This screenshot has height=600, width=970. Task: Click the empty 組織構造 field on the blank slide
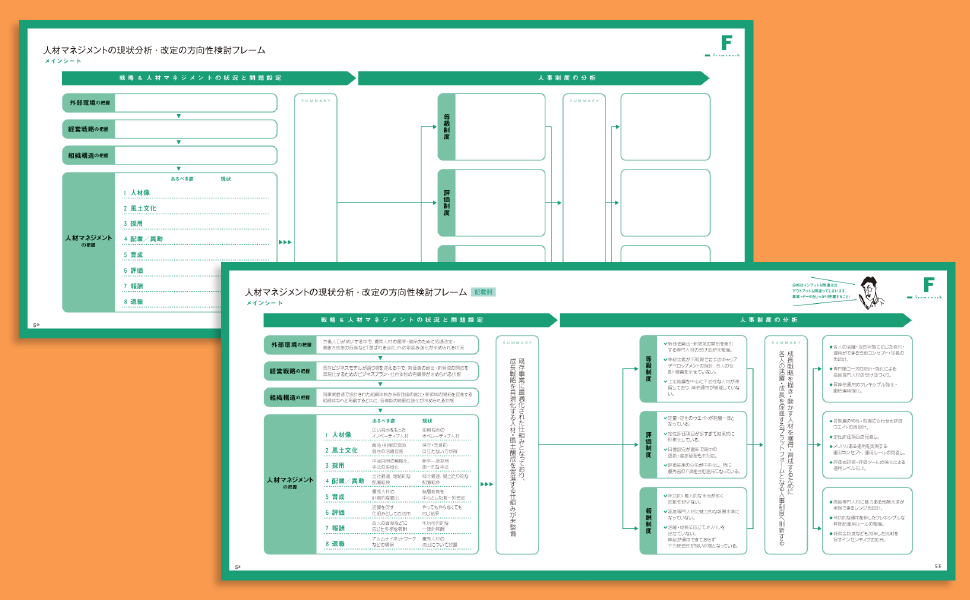(195, 155)
